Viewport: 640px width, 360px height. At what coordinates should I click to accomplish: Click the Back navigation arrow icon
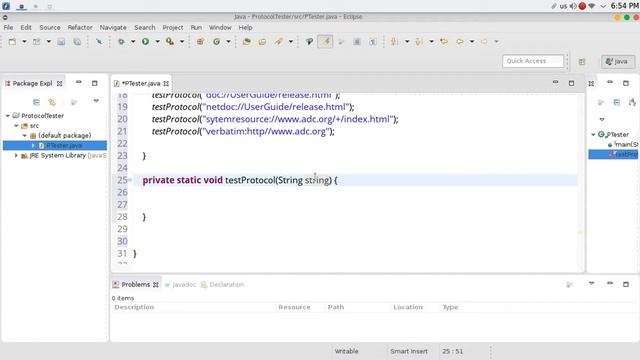click(x=460, y=42)
